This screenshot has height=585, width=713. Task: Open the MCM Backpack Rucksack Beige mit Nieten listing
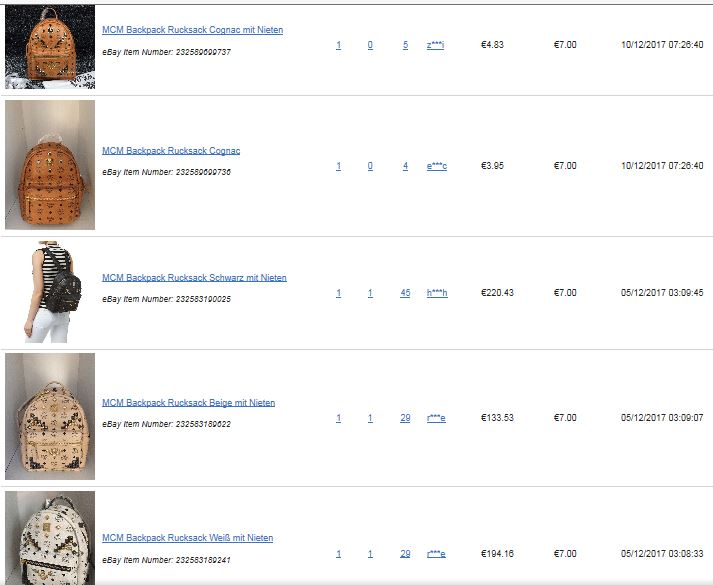188,403
